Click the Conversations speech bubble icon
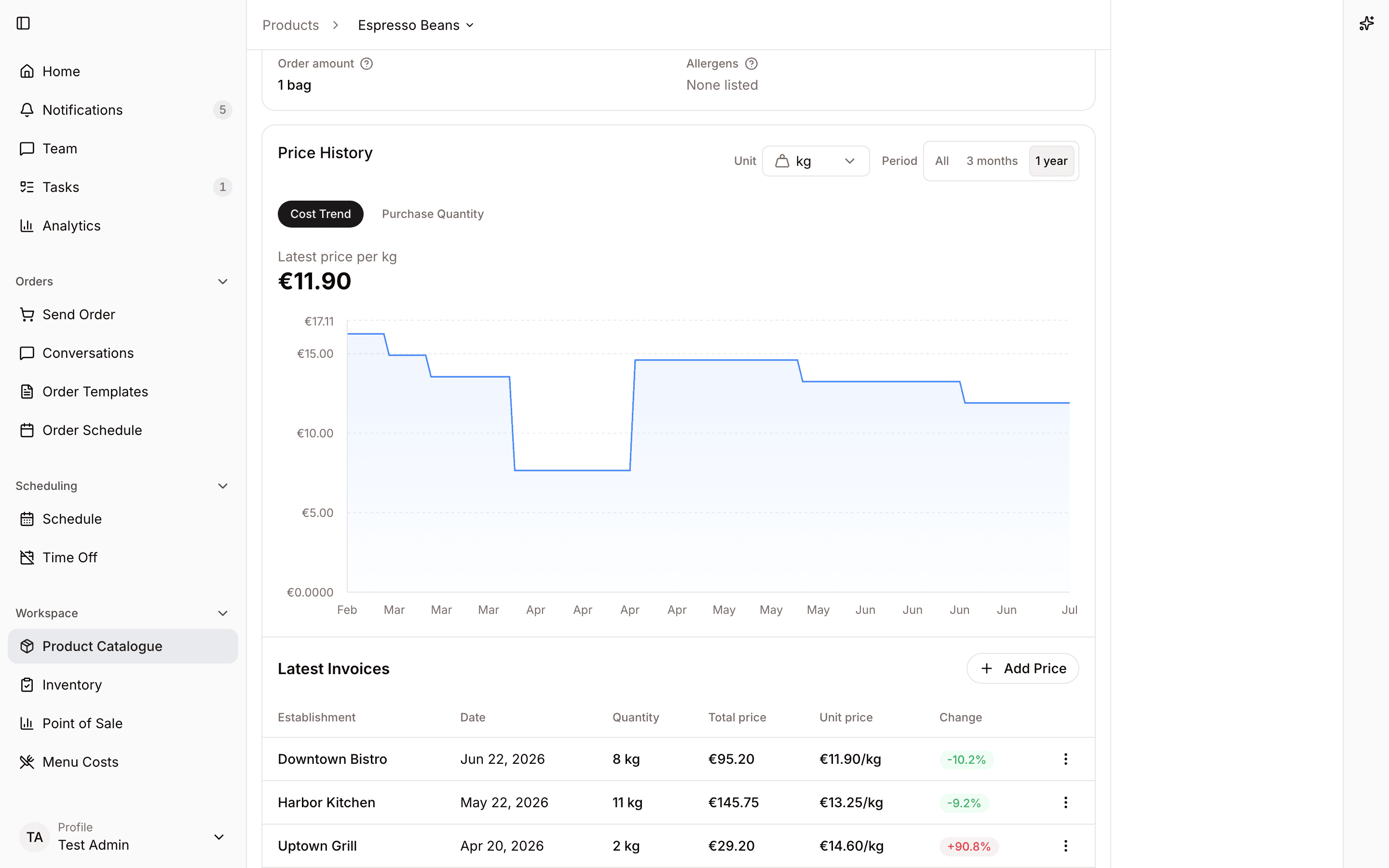This screenshot has height=868, width=1389. point(27,353)
